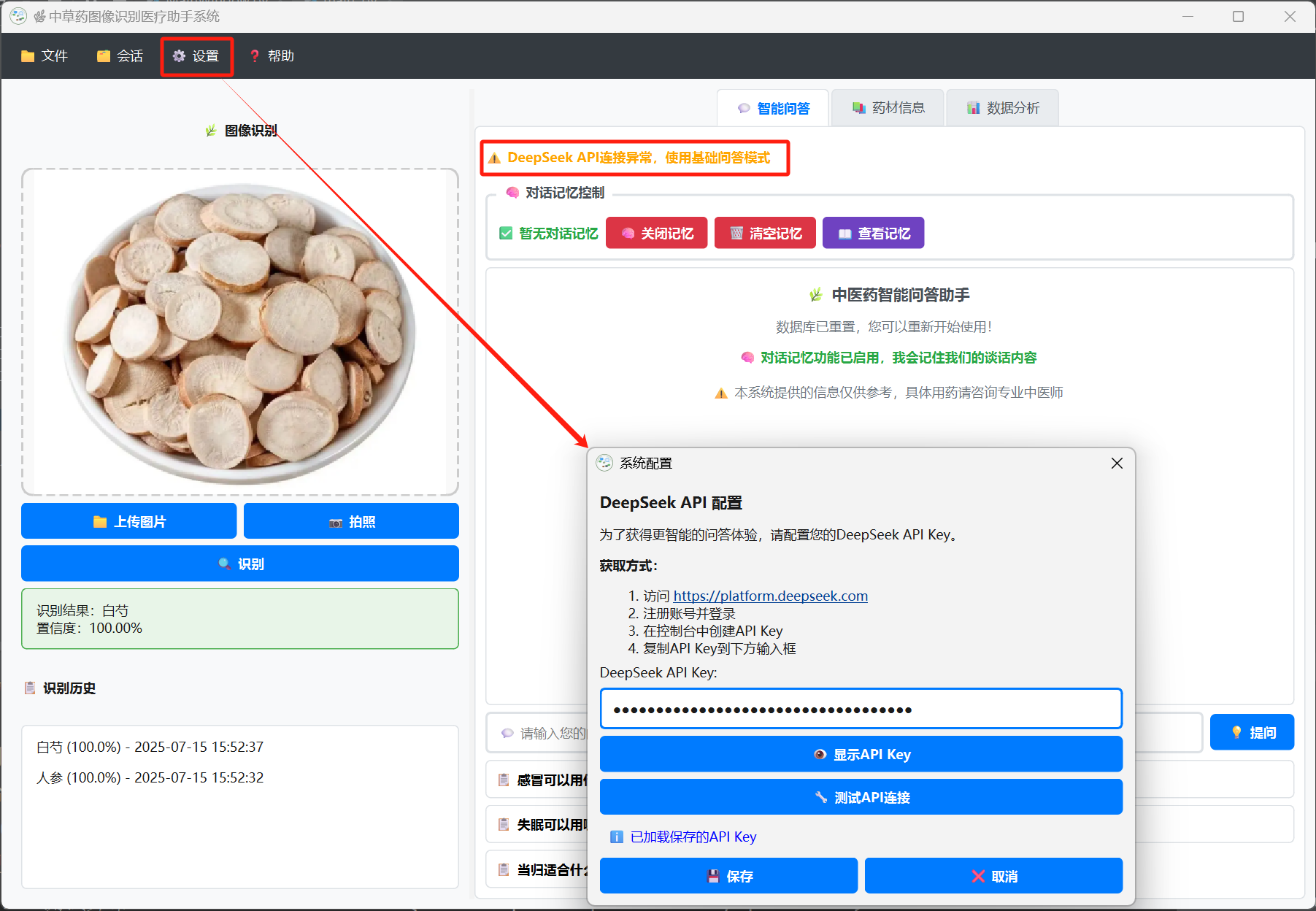1316x911 pixels.
Task: Click the 查看记忆 button
Action: coord(873,233)
